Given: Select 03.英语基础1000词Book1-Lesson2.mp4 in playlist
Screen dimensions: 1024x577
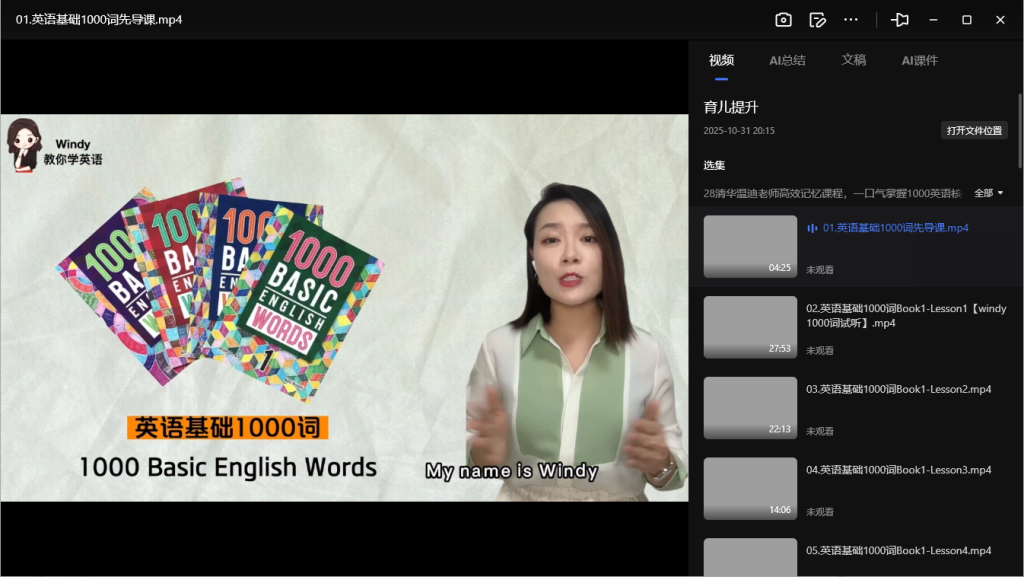Looking at the screenshot, I should click(898, 389).
